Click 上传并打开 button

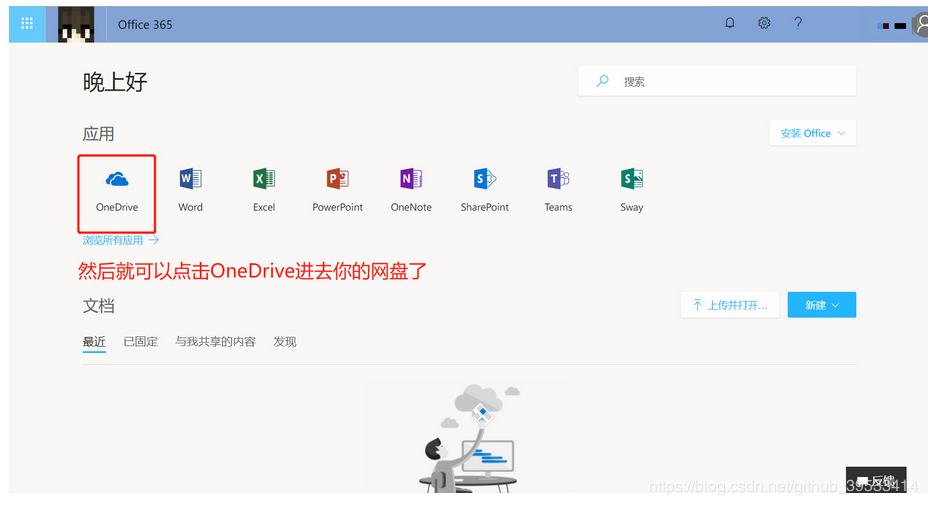tap(730, 305)
